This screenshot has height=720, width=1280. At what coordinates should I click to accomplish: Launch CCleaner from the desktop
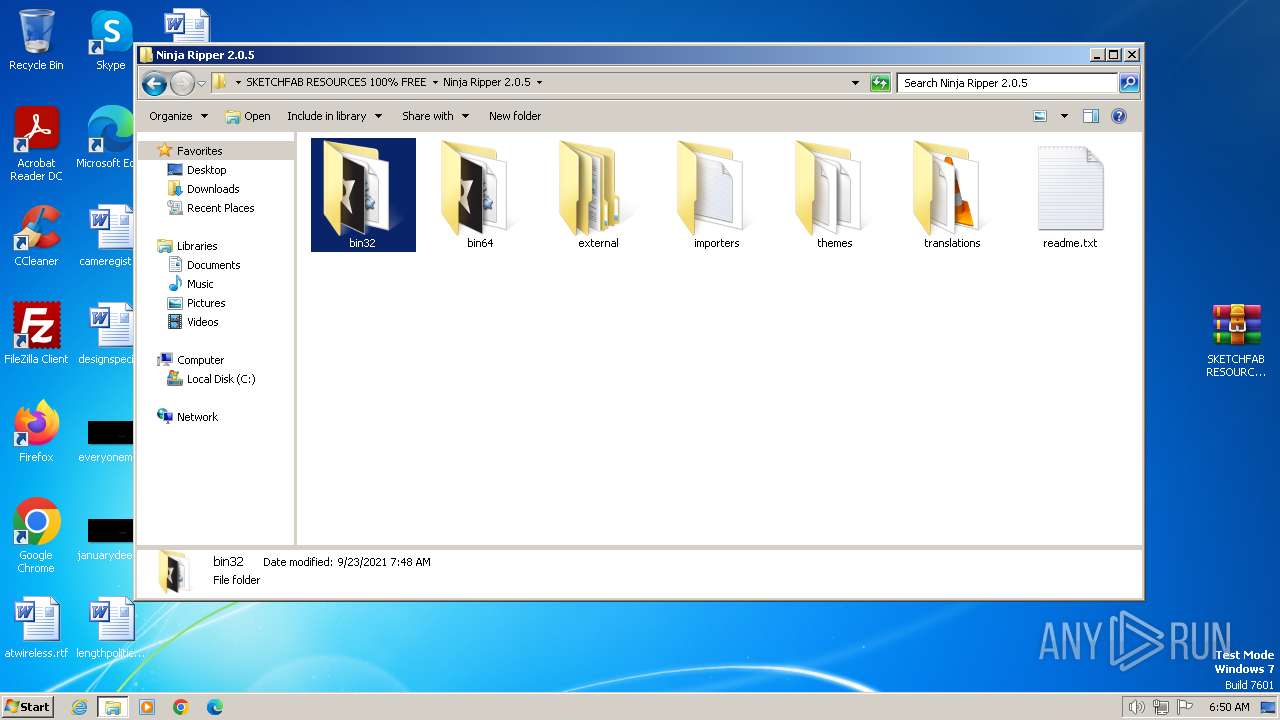36,236
